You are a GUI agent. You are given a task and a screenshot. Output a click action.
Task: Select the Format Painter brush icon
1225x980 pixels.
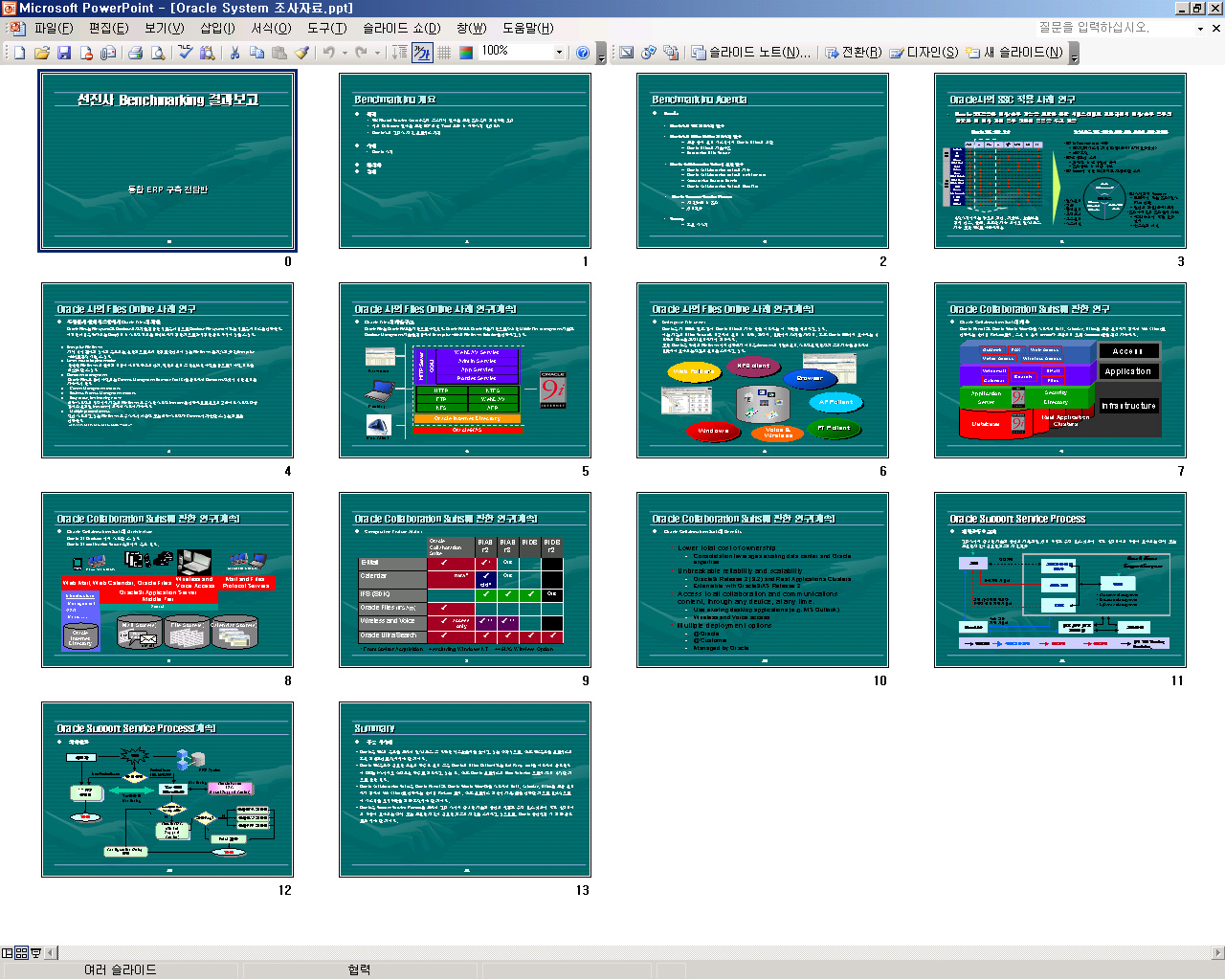pos(301,53)
